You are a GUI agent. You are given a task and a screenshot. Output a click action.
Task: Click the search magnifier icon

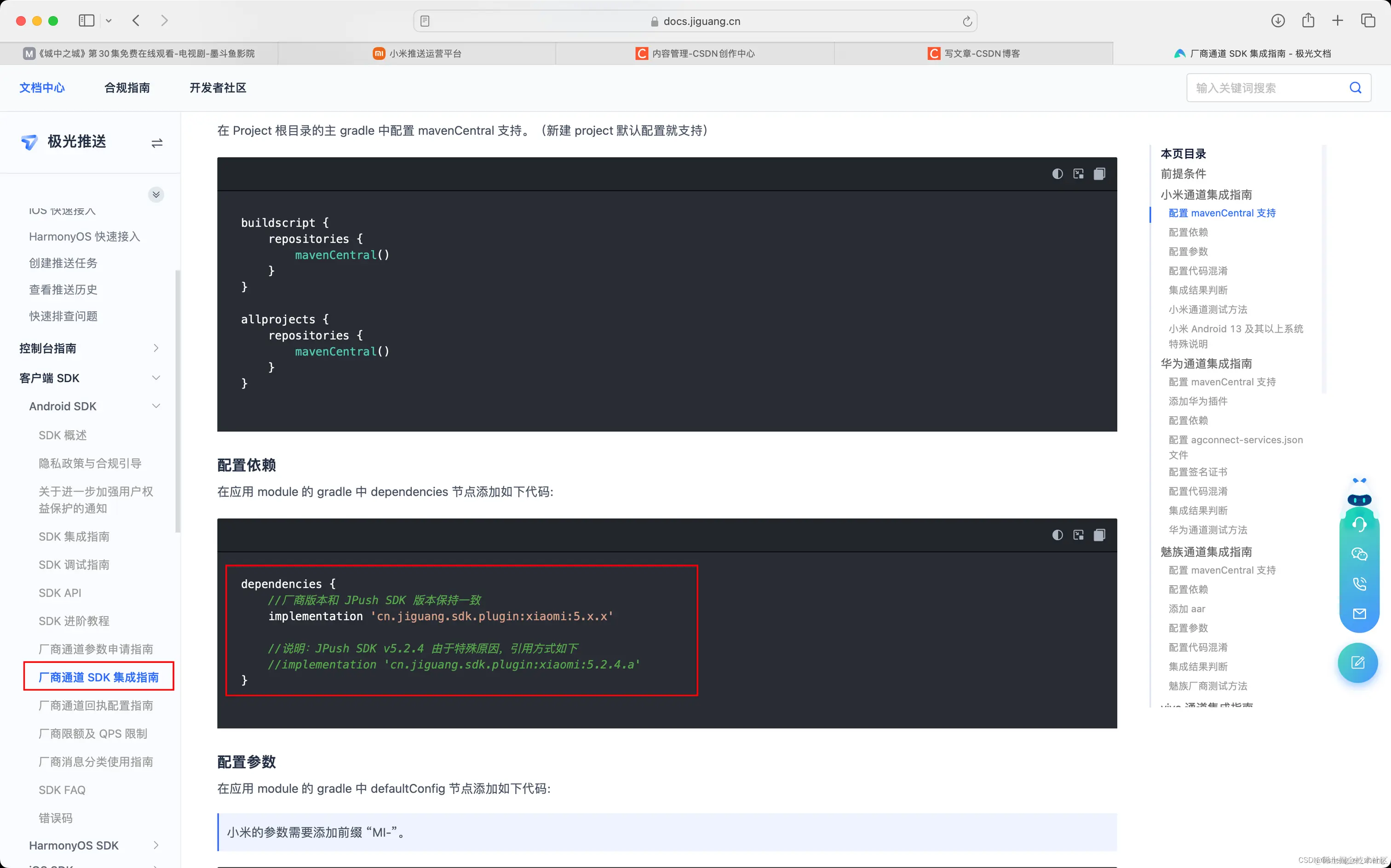click(1355, 88)
